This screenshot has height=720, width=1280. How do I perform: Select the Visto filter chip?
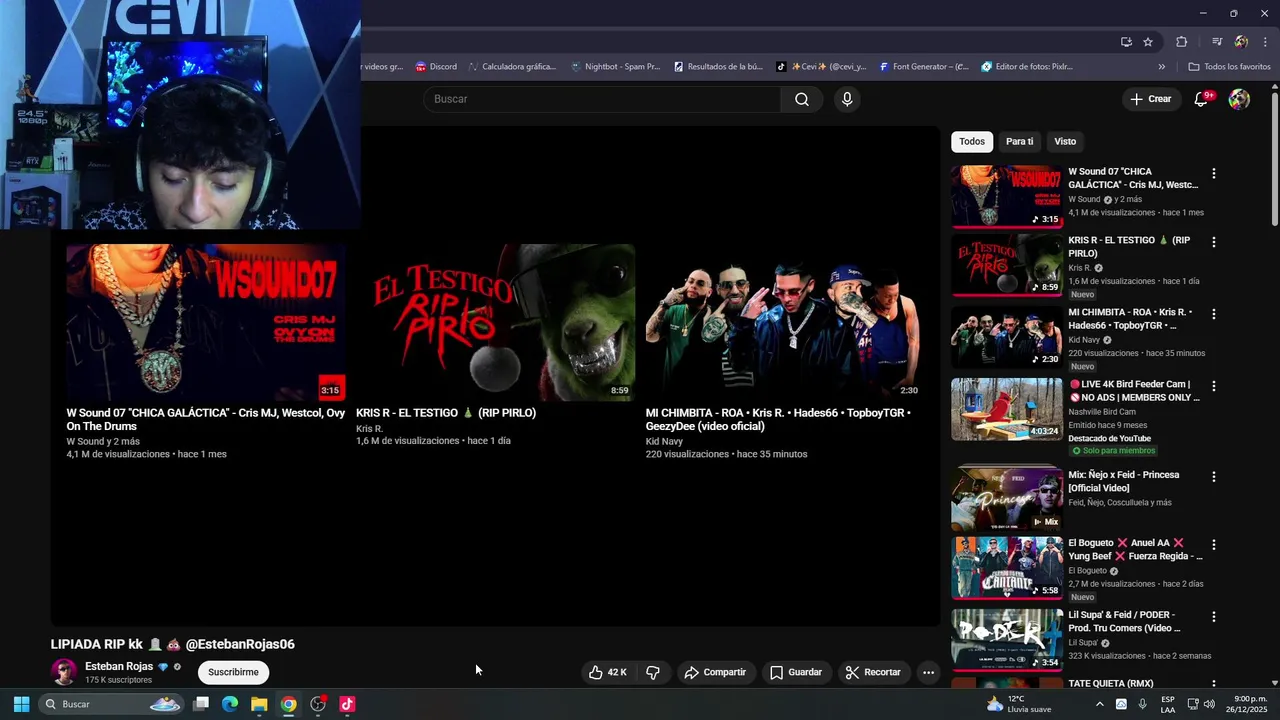pyautogui.click(x=1065, y=141)
